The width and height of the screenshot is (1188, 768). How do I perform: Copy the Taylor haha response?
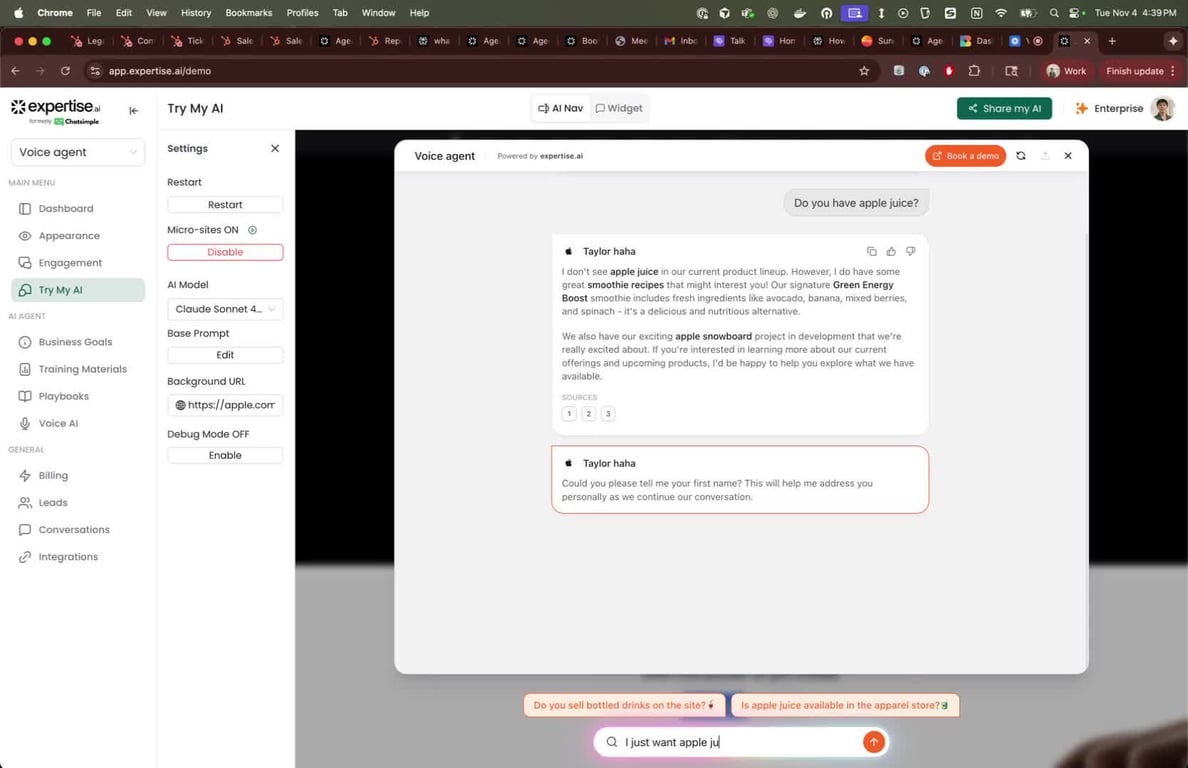871,251
